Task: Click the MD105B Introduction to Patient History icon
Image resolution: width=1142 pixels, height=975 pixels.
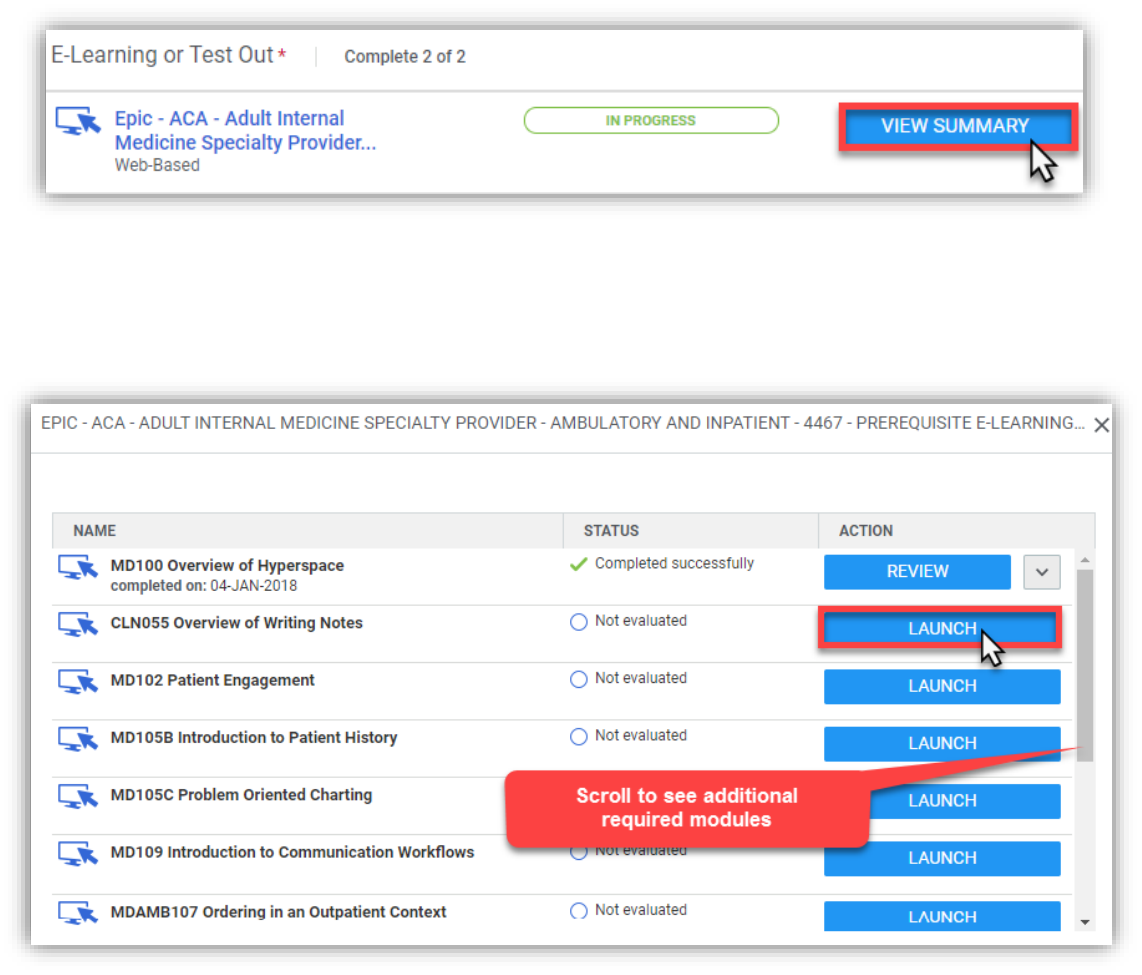Action: [78, 740]
